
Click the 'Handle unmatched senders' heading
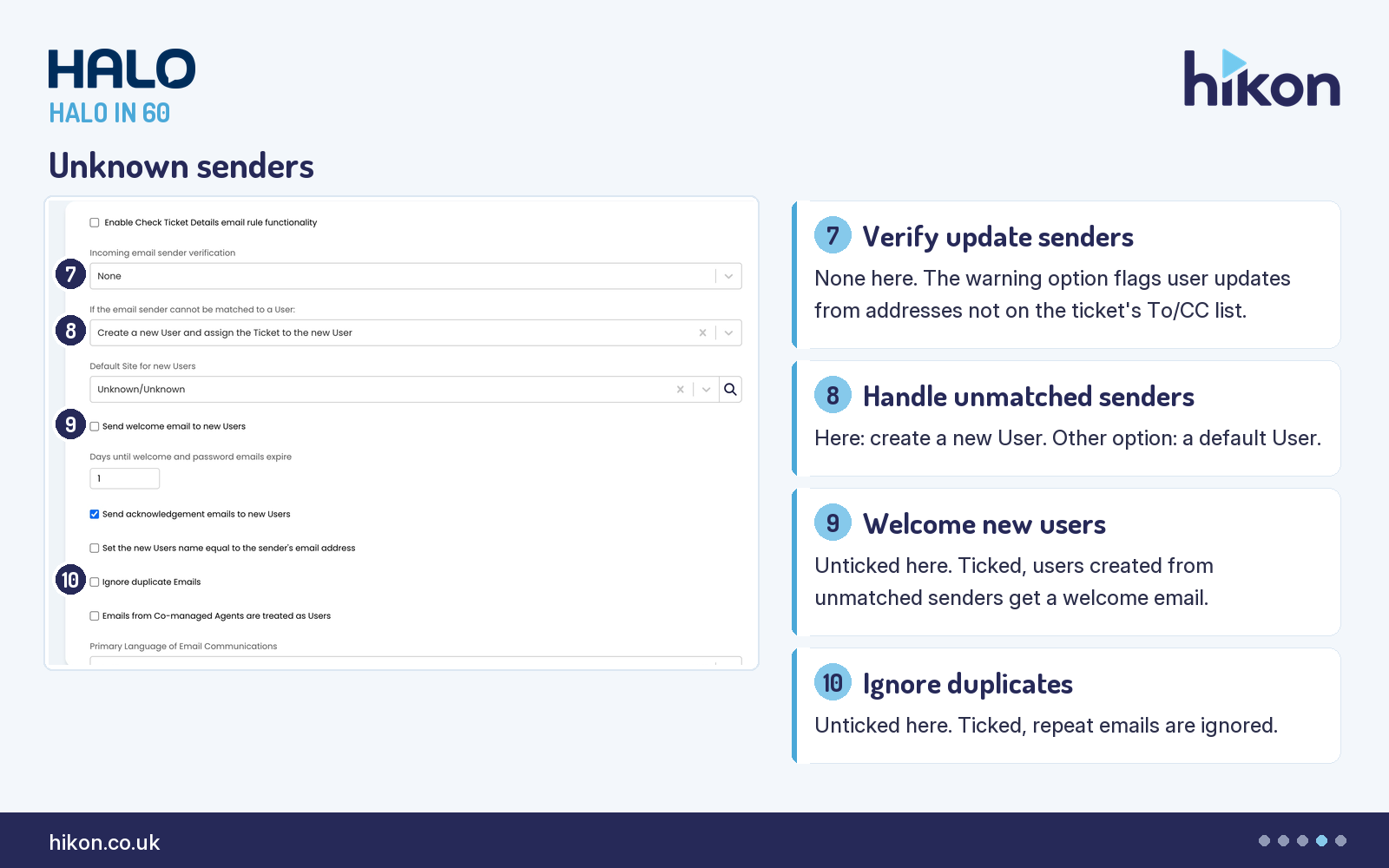click(x=1029, y=397)
